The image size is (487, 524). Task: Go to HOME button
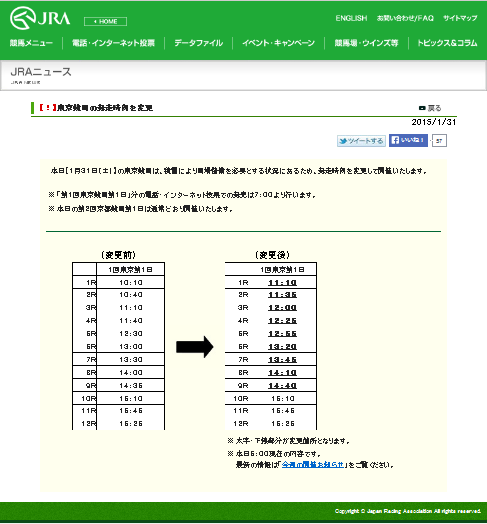105,21
